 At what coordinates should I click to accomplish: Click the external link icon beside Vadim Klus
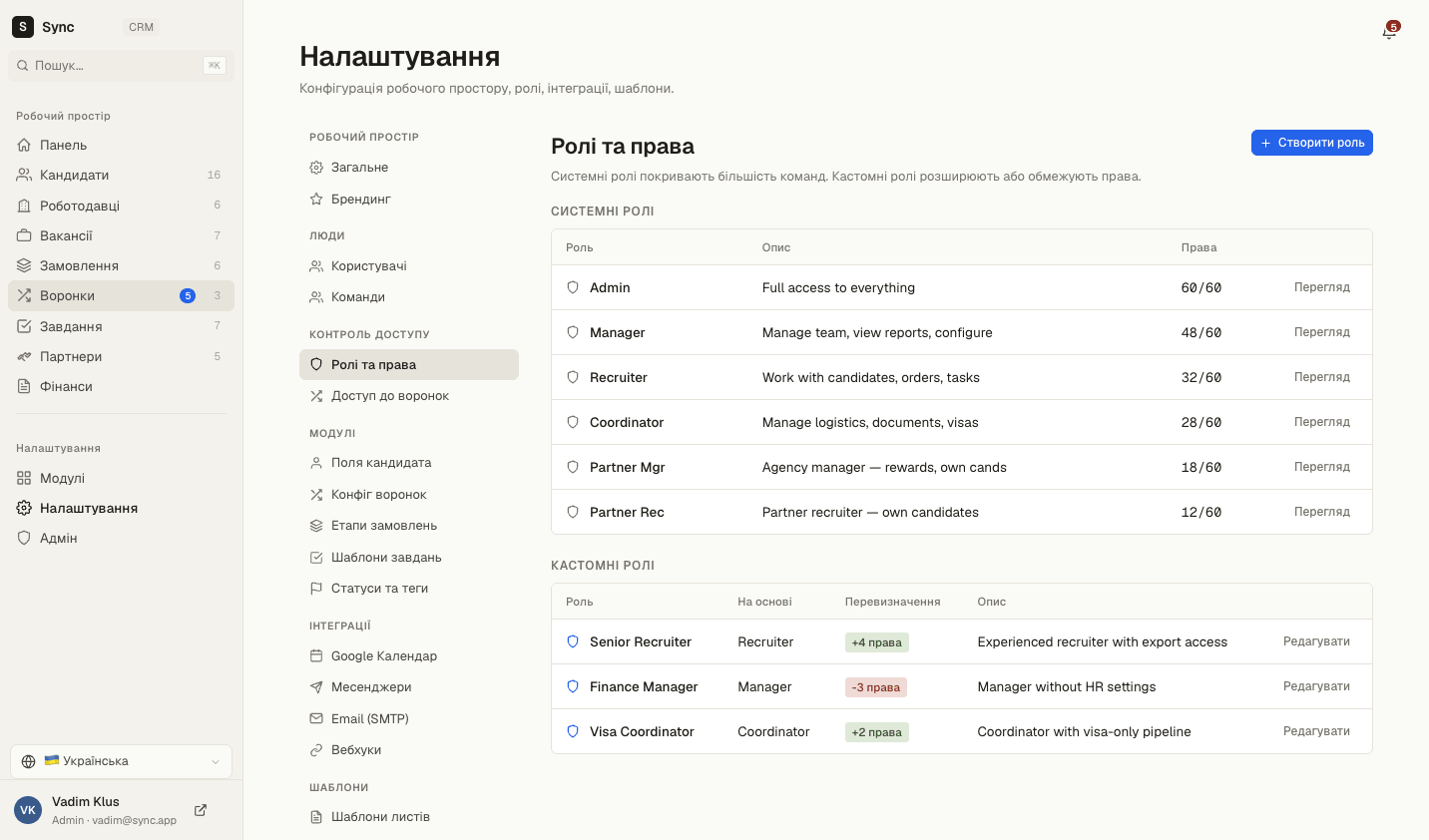[201, 810]
